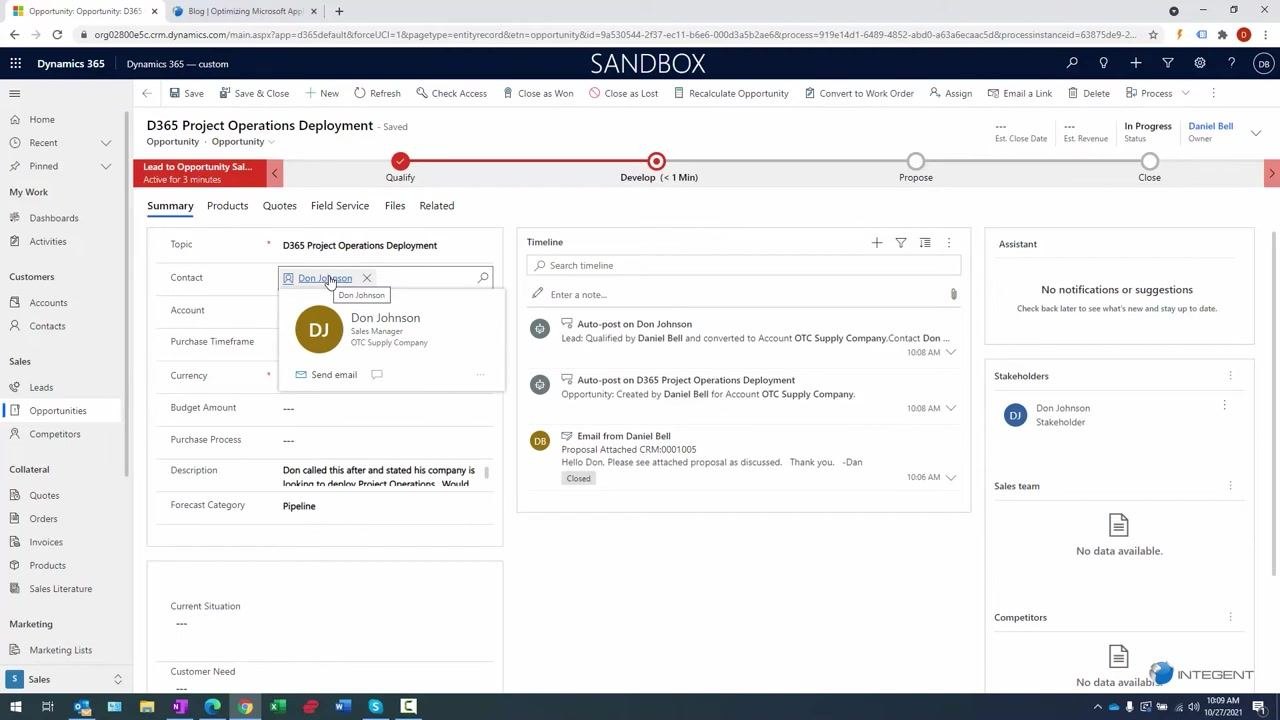Attach a file with the paperclip icon

pyautogui.click(x=953, y=294)
